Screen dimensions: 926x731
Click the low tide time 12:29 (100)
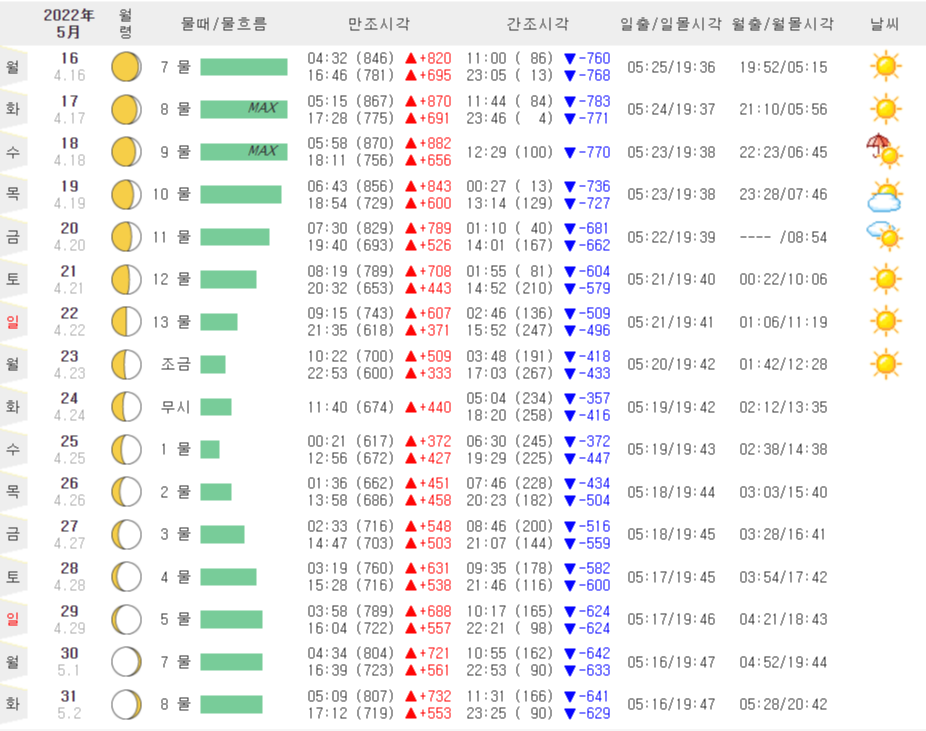(x=509, y=152)
